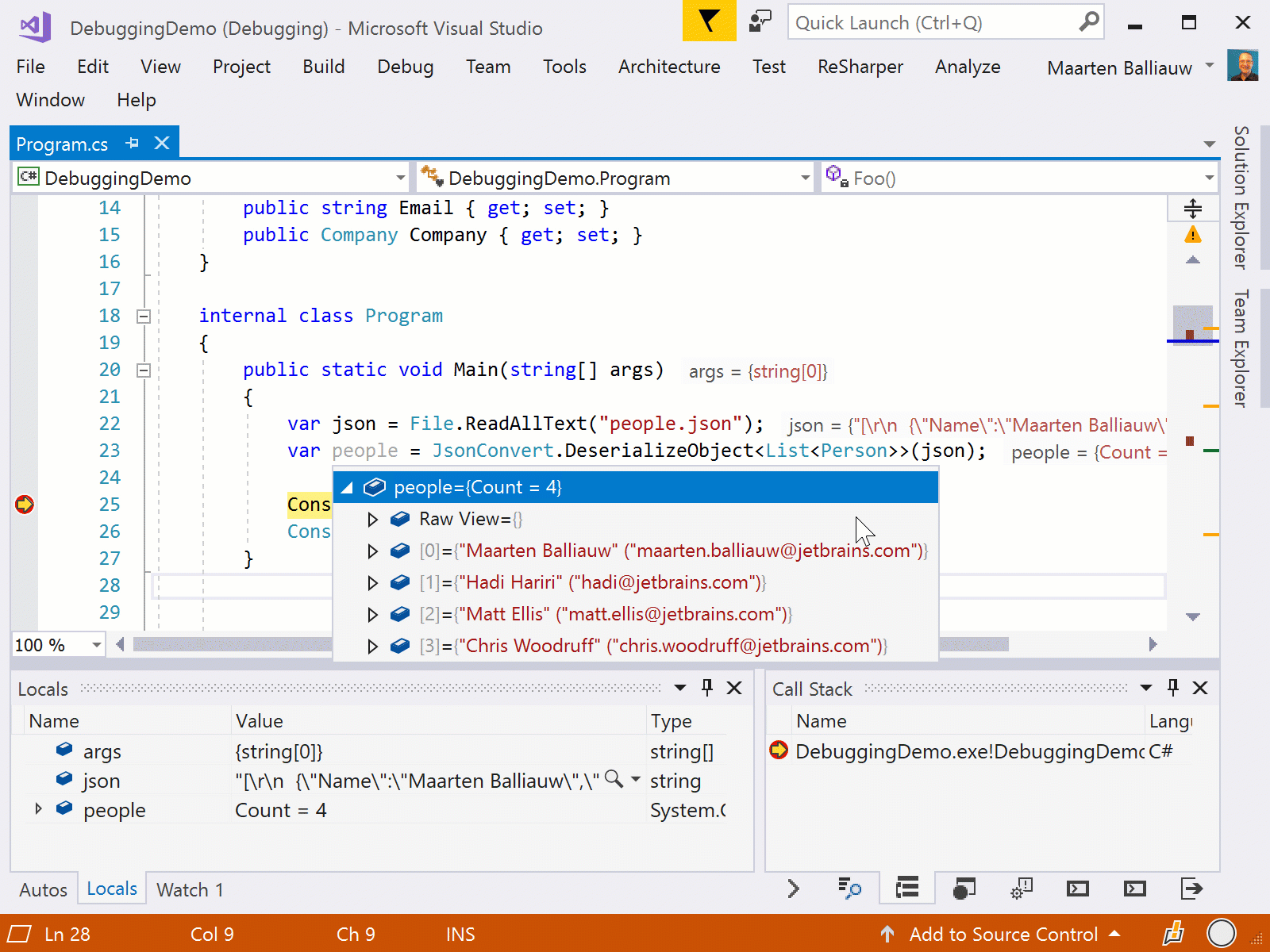Open the Debug menu
The height and width of the screenshot is (952, 1270).
coord(405,67)
